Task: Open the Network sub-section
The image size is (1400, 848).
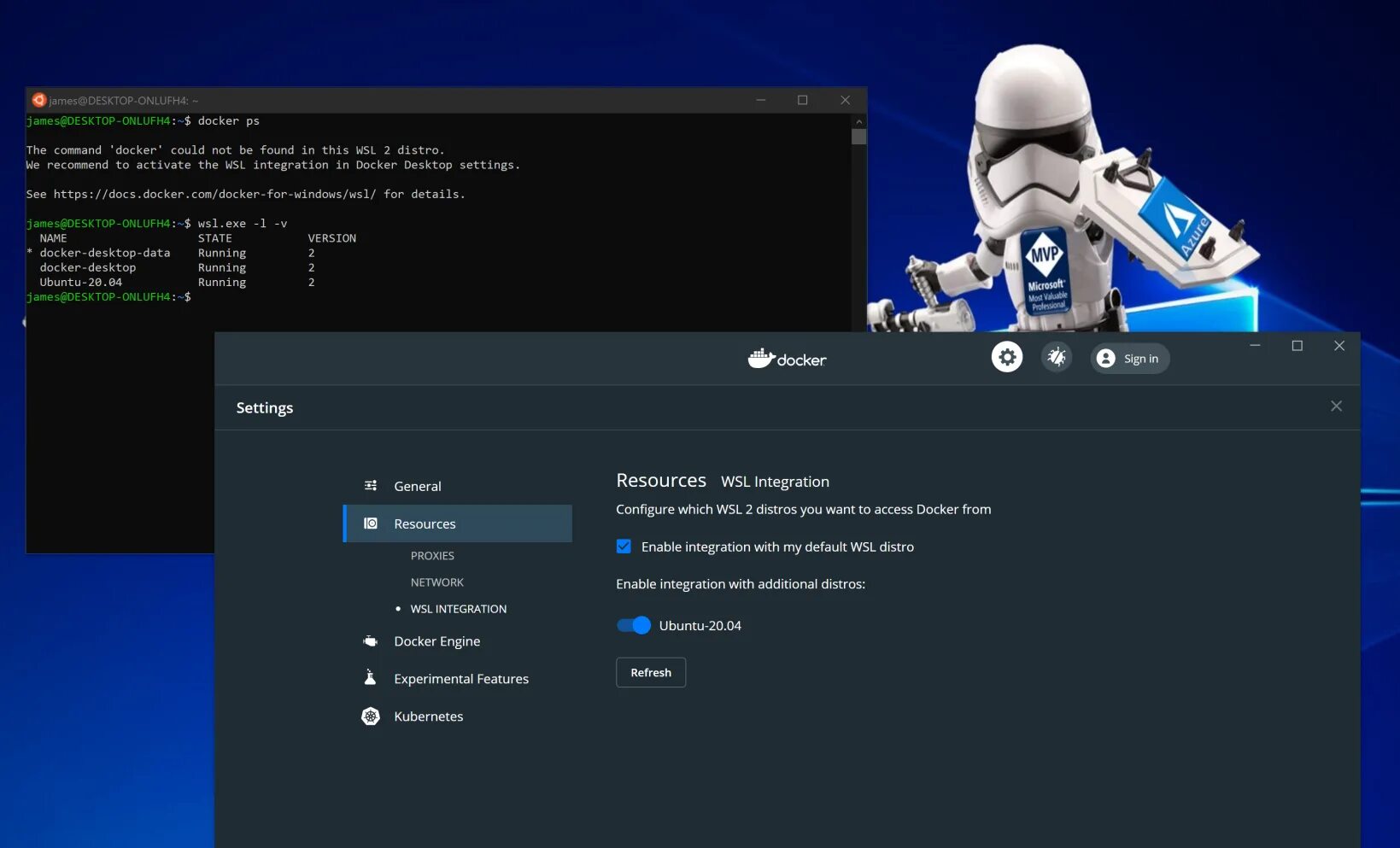Action: (x=437, y=582)
